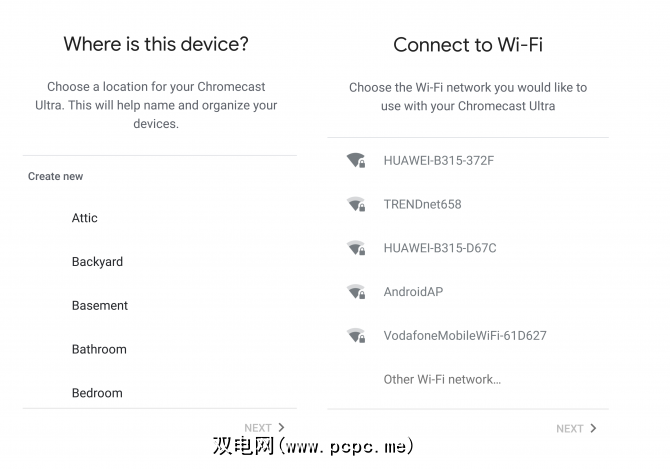Click the location screen NEXT chevron arrow
Screen dimensions: 670x469
tap(281, 427)
